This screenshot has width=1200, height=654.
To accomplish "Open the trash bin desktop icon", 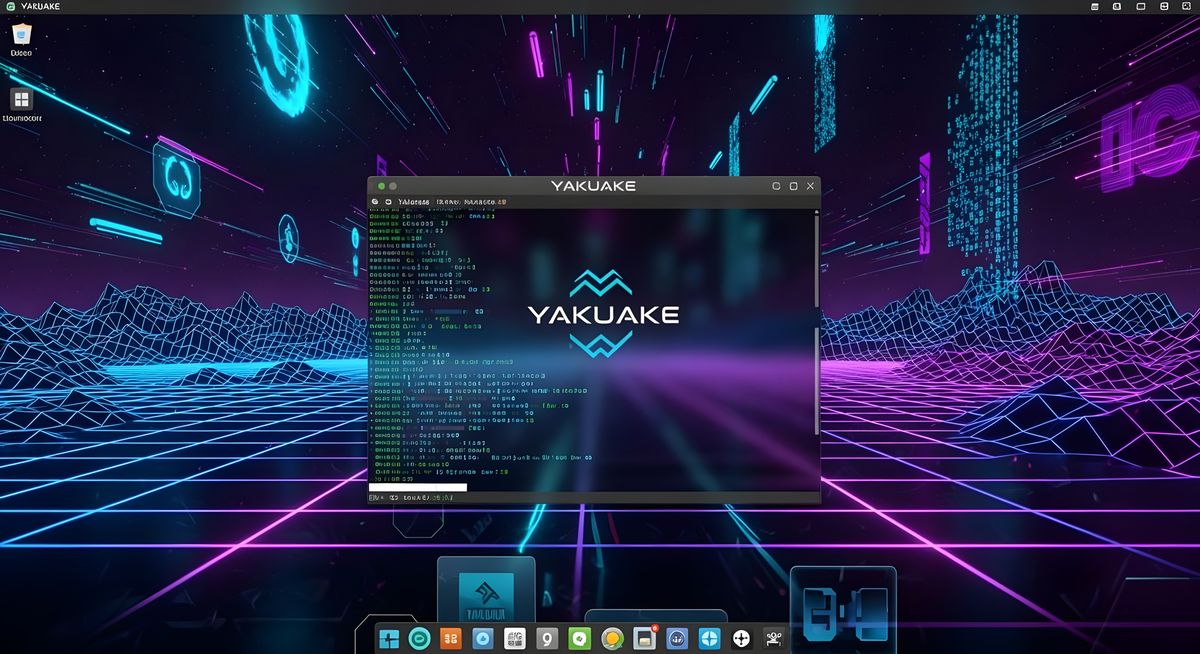I will (20, 35).
